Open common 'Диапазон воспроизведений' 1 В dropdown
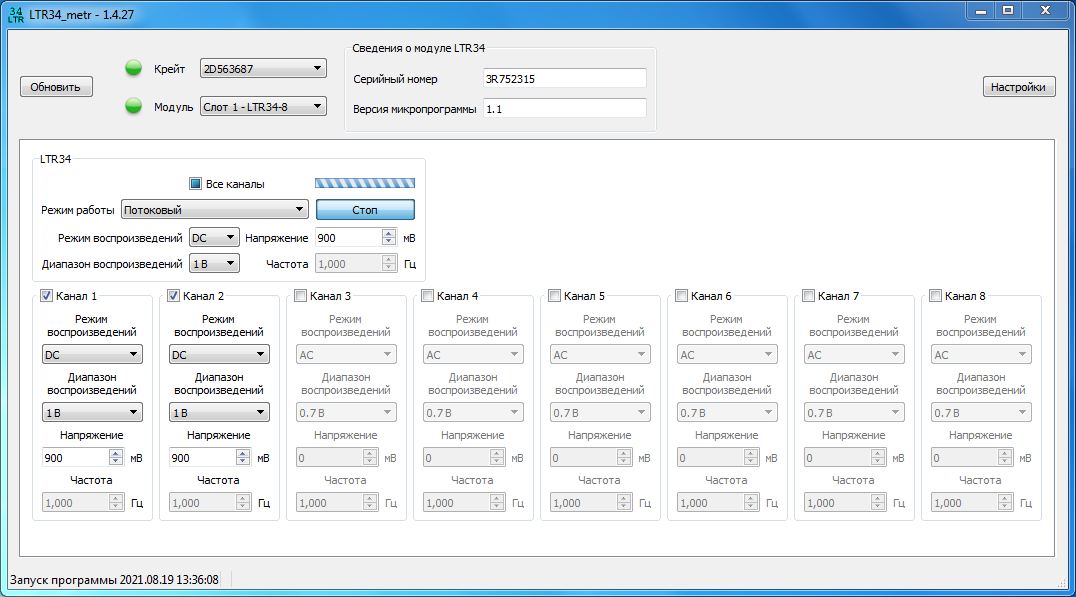 coord(214,264)
